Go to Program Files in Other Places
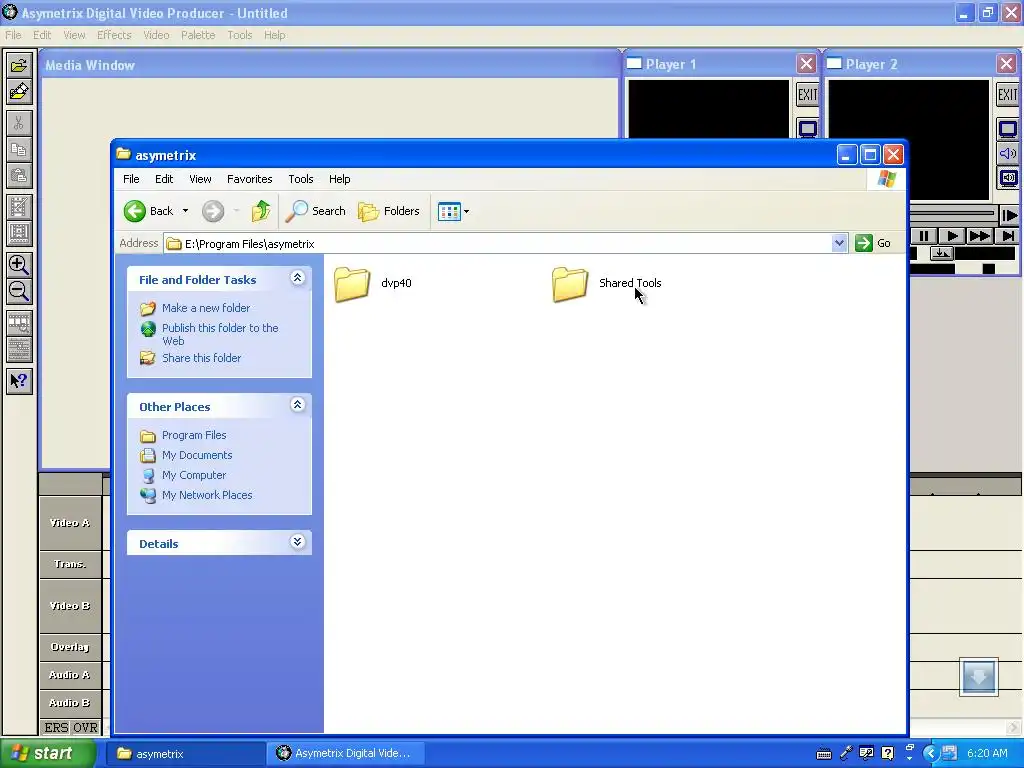Viewport: 1024px width, 768px height. tap(194, 435)
